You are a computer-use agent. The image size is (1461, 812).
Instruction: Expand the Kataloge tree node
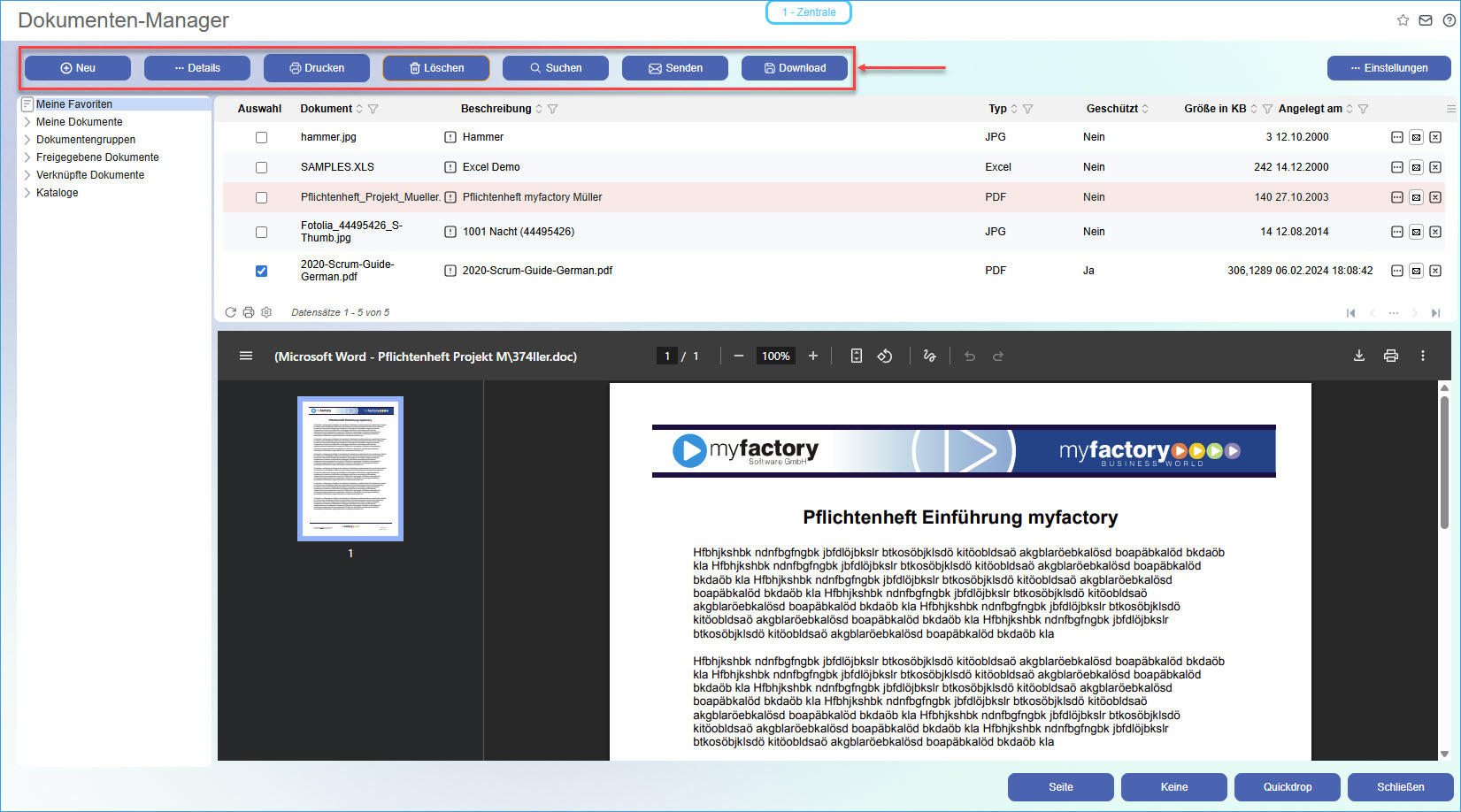(27, 193)
